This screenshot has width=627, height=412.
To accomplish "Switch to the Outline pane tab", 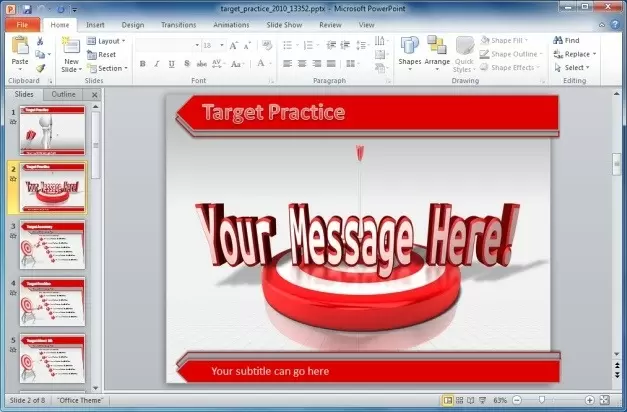I will (x=63, y=94).
